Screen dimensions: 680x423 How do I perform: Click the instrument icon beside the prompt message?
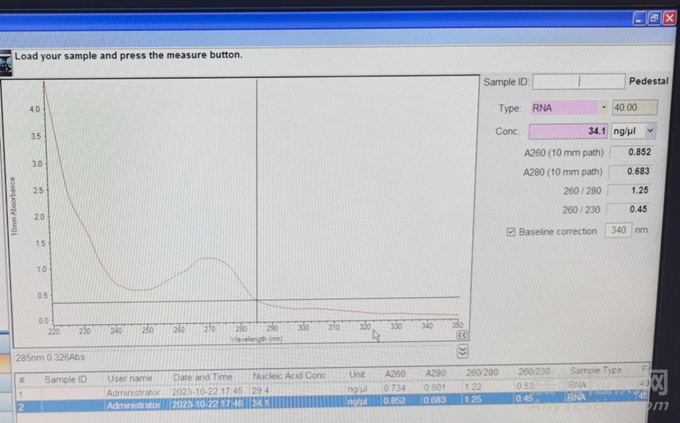6,60
